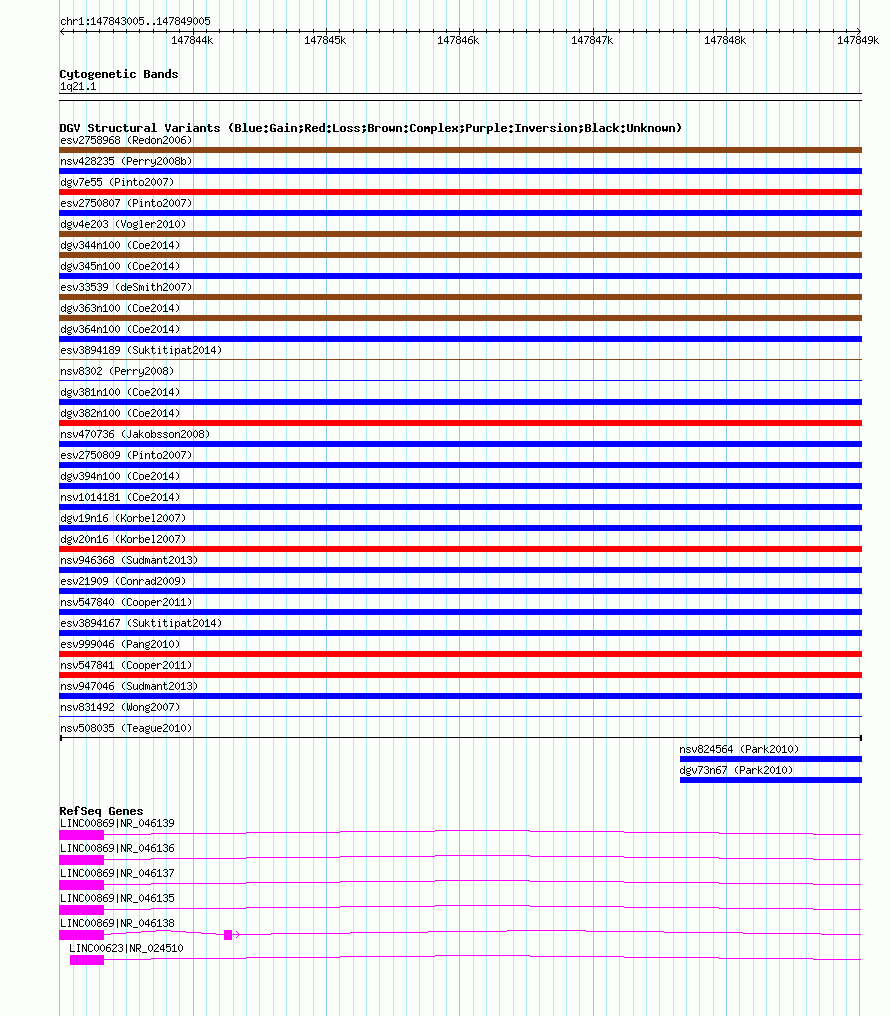Open dgv73n67 (Park2010) variant label
Image resolution: width=890 pixels, height=1016 pixels.
pyautogui.click(x=736, y=770)
